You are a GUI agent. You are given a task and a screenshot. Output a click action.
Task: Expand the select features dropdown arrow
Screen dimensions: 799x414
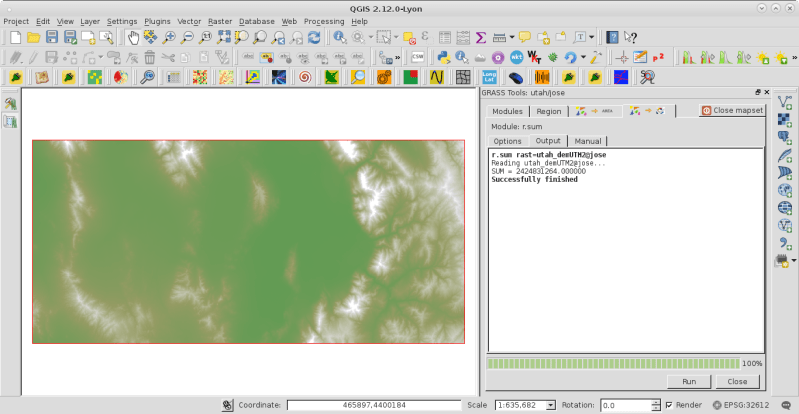[396, 37]
